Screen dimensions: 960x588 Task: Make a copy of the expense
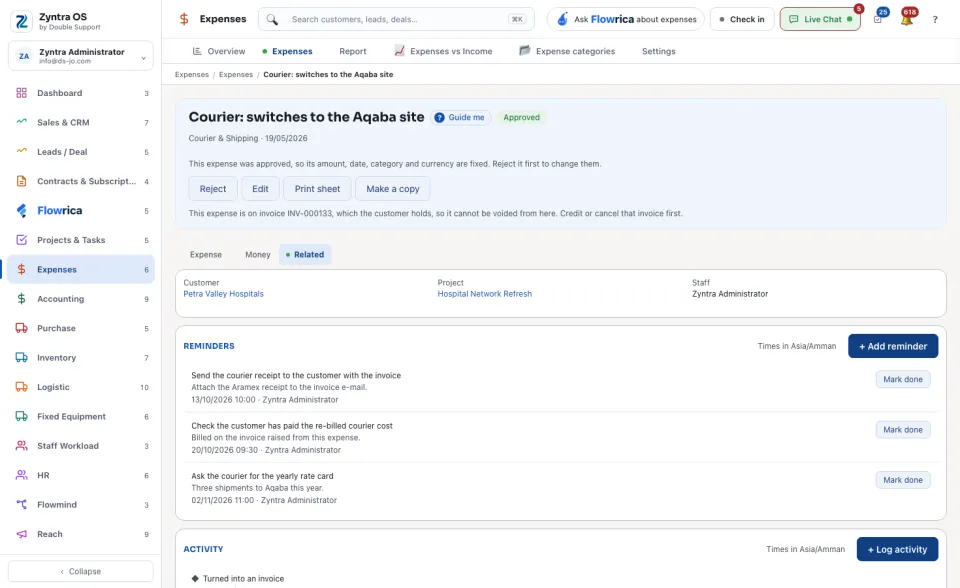coord(392,189)
